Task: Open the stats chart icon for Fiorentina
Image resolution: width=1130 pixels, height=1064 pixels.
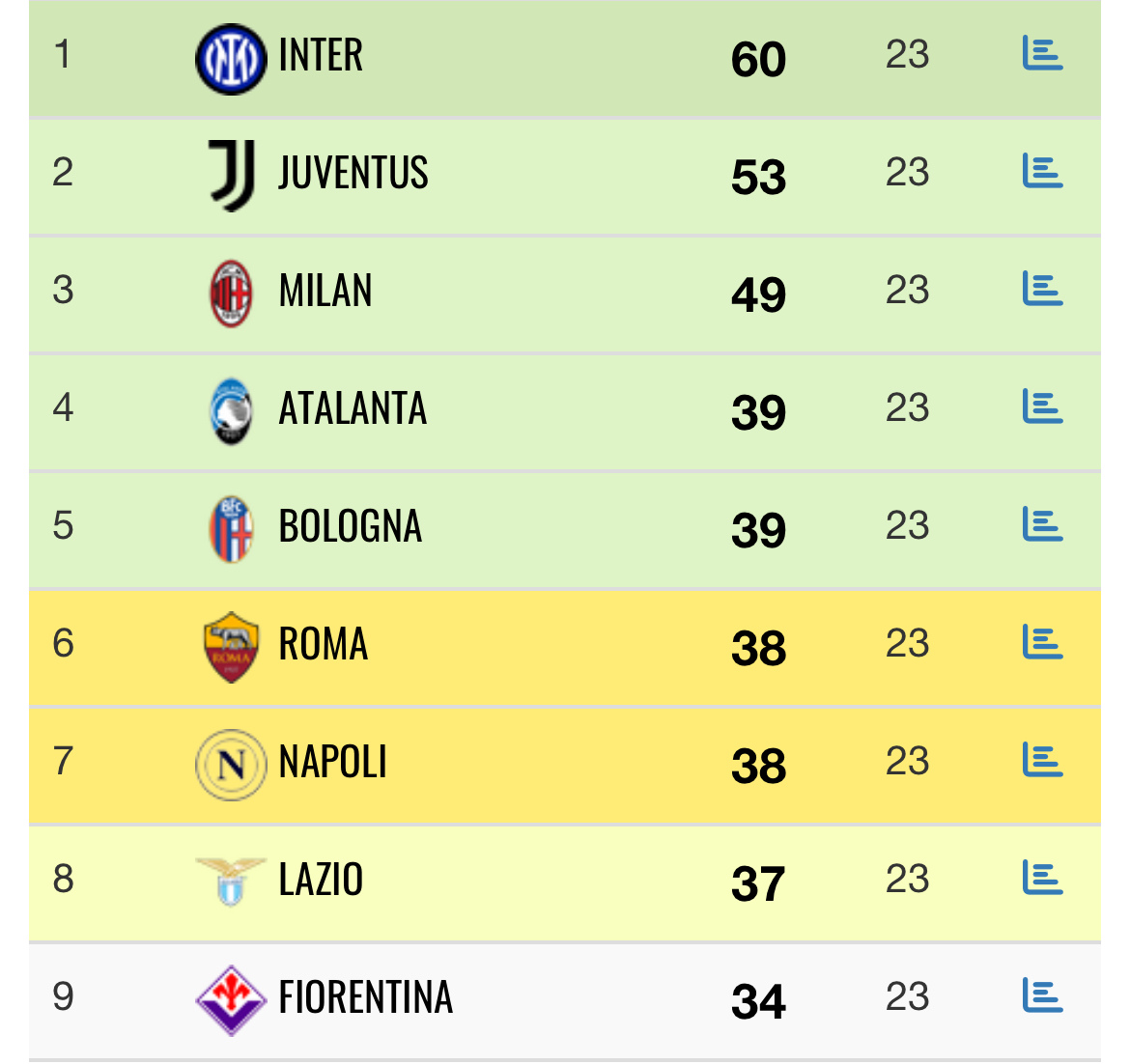Action: pyautogui.click(x=1042, y=994)
